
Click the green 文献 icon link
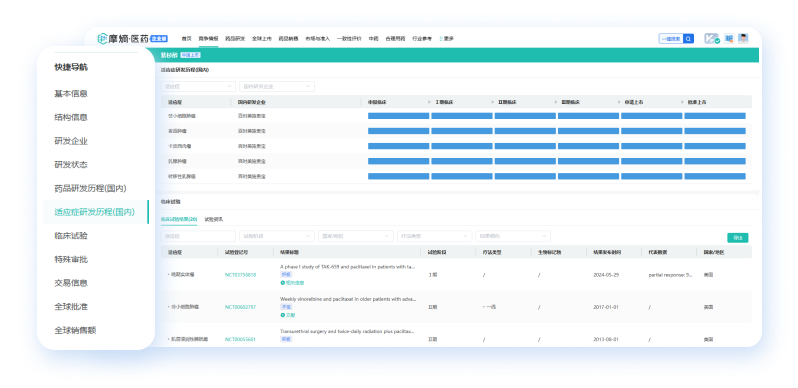(x=288, y=315)
